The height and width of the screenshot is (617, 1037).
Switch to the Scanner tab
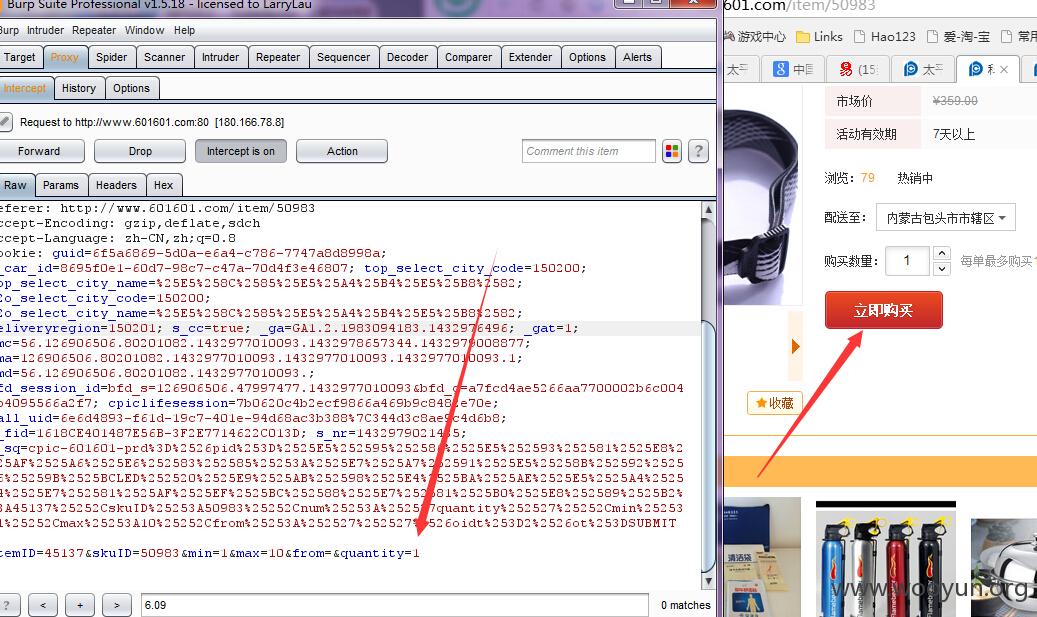click(x=165, y=58)
